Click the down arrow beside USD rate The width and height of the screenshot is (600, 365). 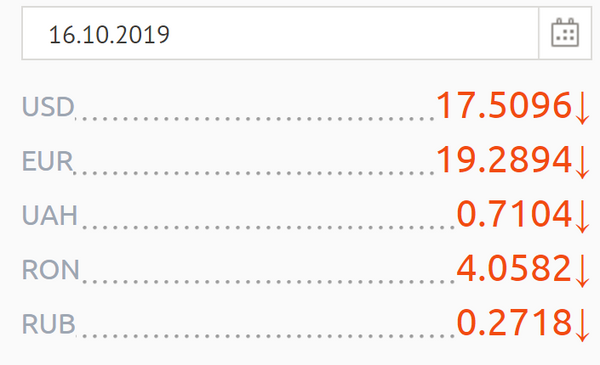click(582, 108)
